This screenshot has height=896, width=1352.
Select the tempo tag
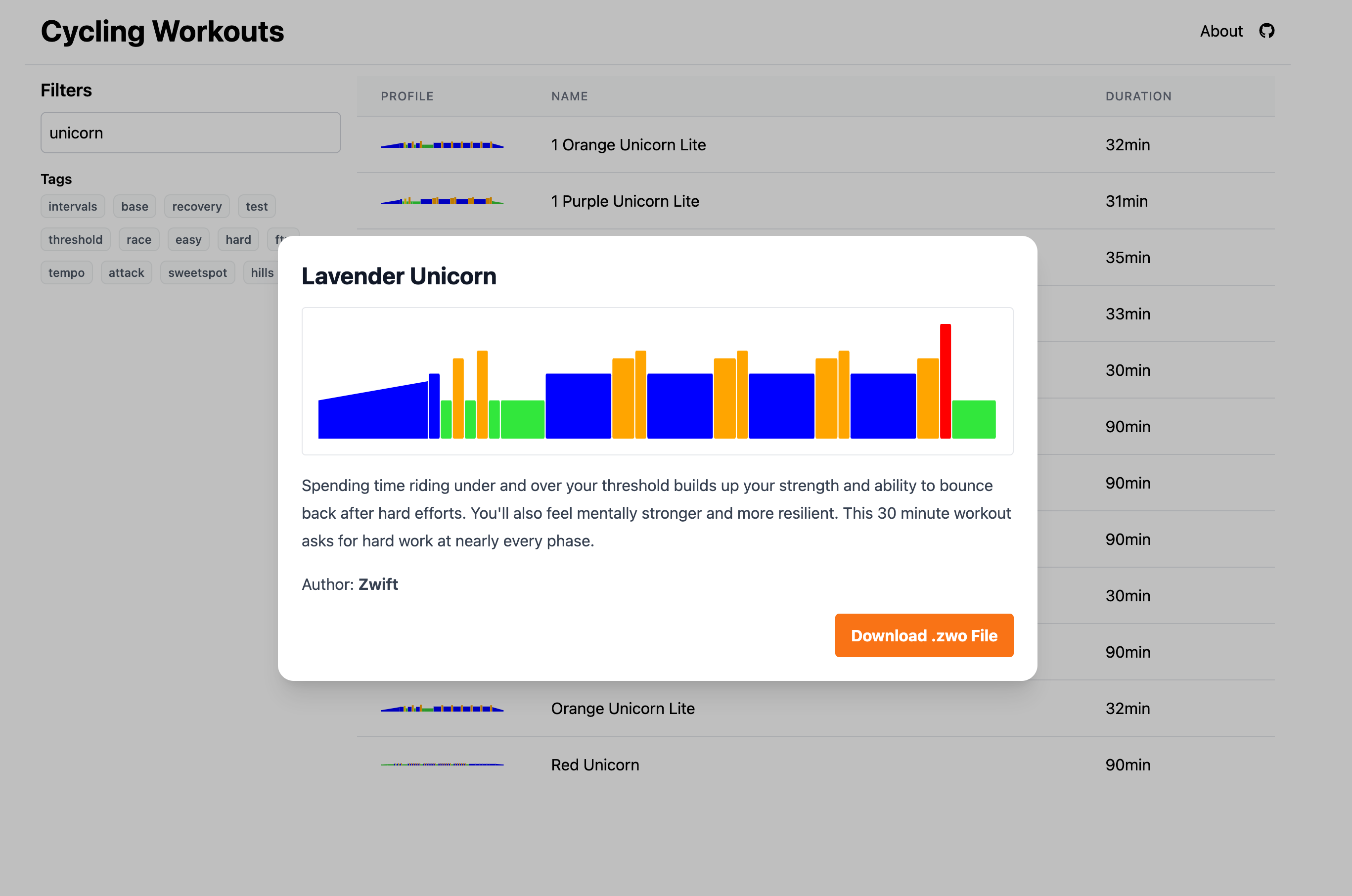[66, 272]
